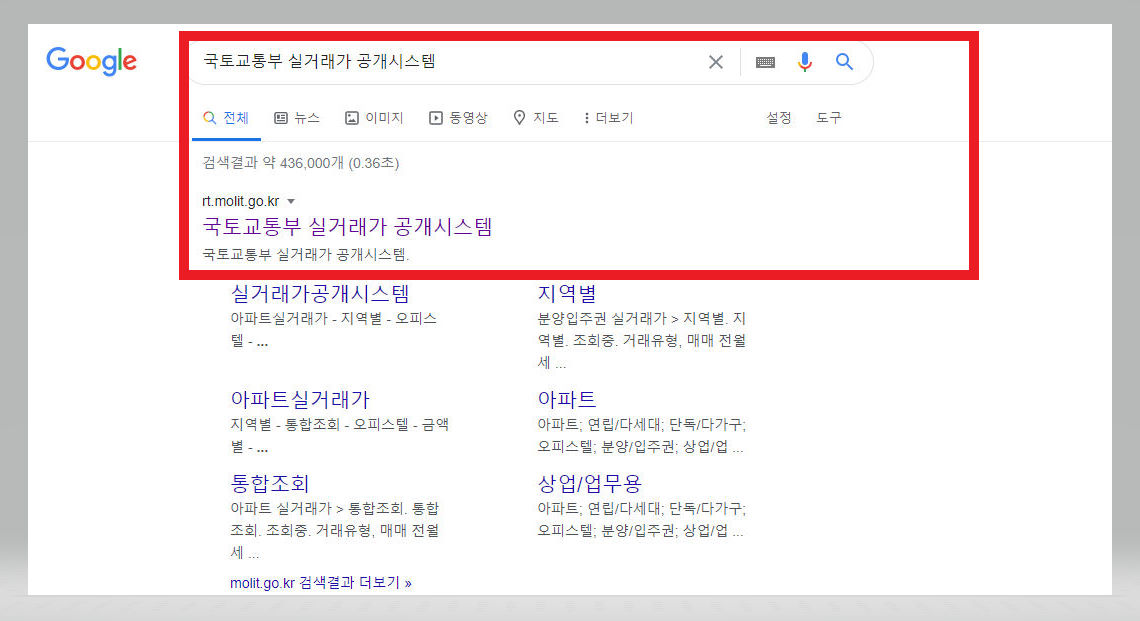Viewport: 1140px width, 621px height.
Task: Click the rt.molit.go.kr URL text
Action: [241, 201]
